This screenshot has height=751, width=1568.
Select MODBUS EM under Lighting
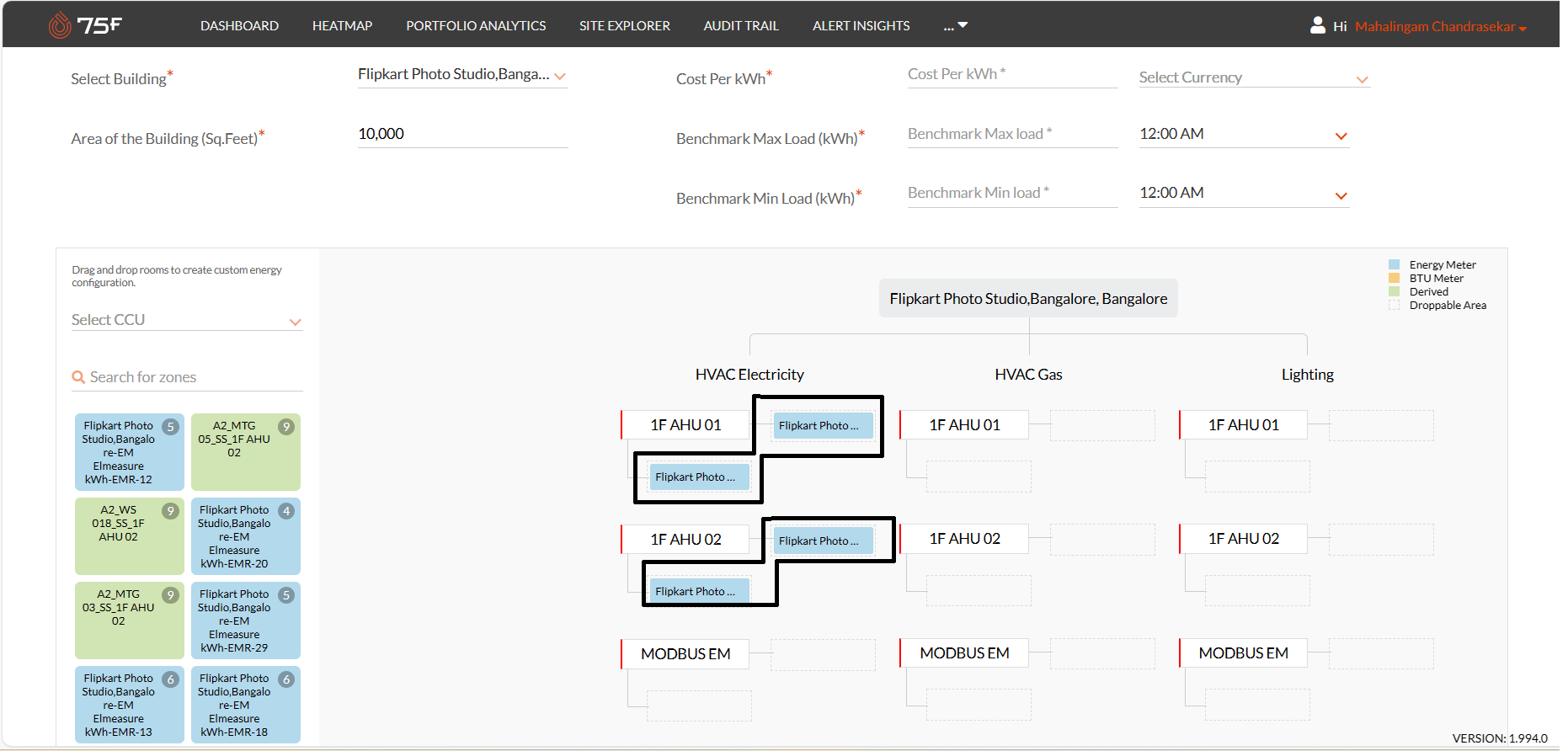1243,653
